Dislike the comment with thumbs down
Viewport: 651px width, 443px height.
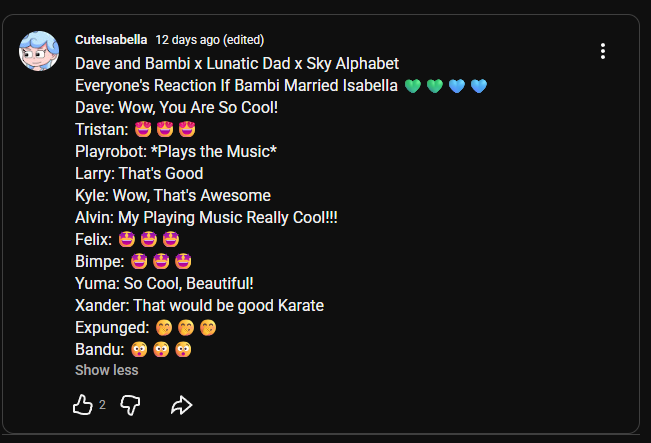point(130,405)
